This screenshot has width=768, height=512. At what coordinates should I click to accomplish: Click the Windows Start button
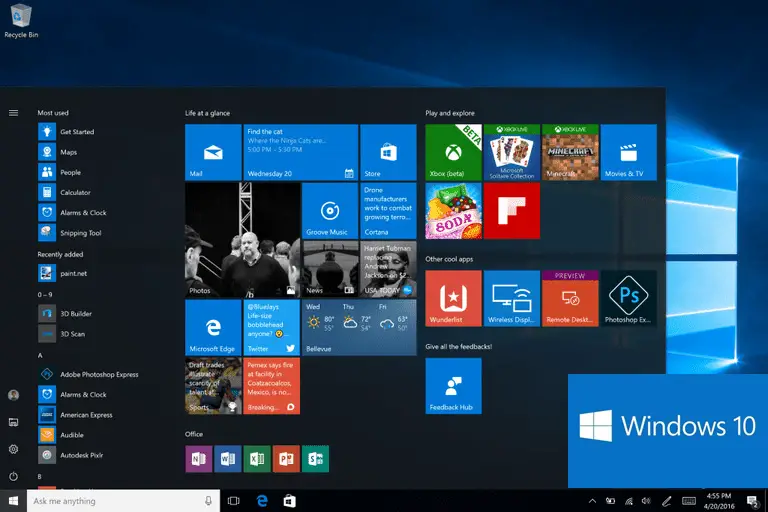tap(13, 501)
